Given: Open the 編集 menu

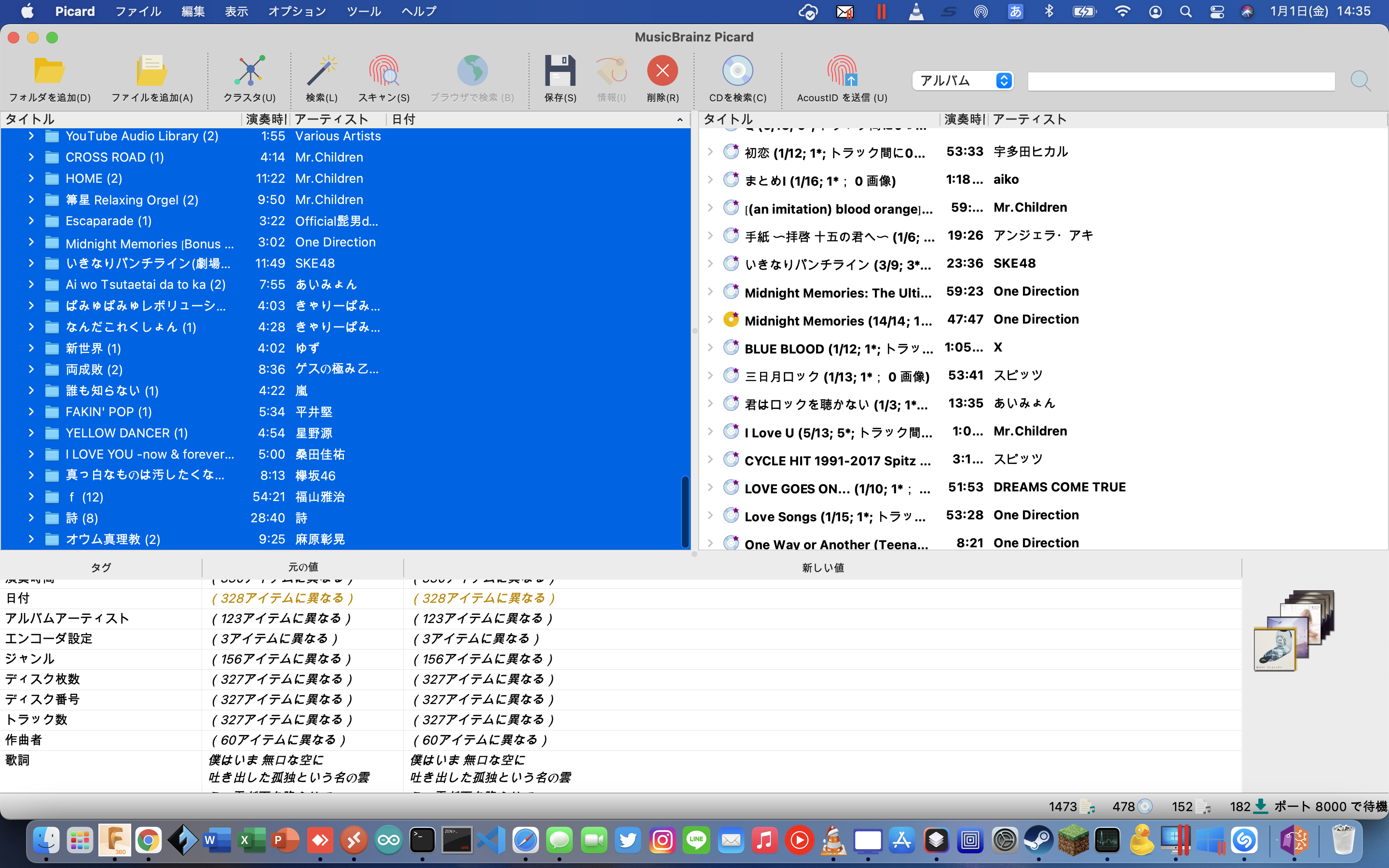Looking at the screenshot, I should click(x=193, y=12).
